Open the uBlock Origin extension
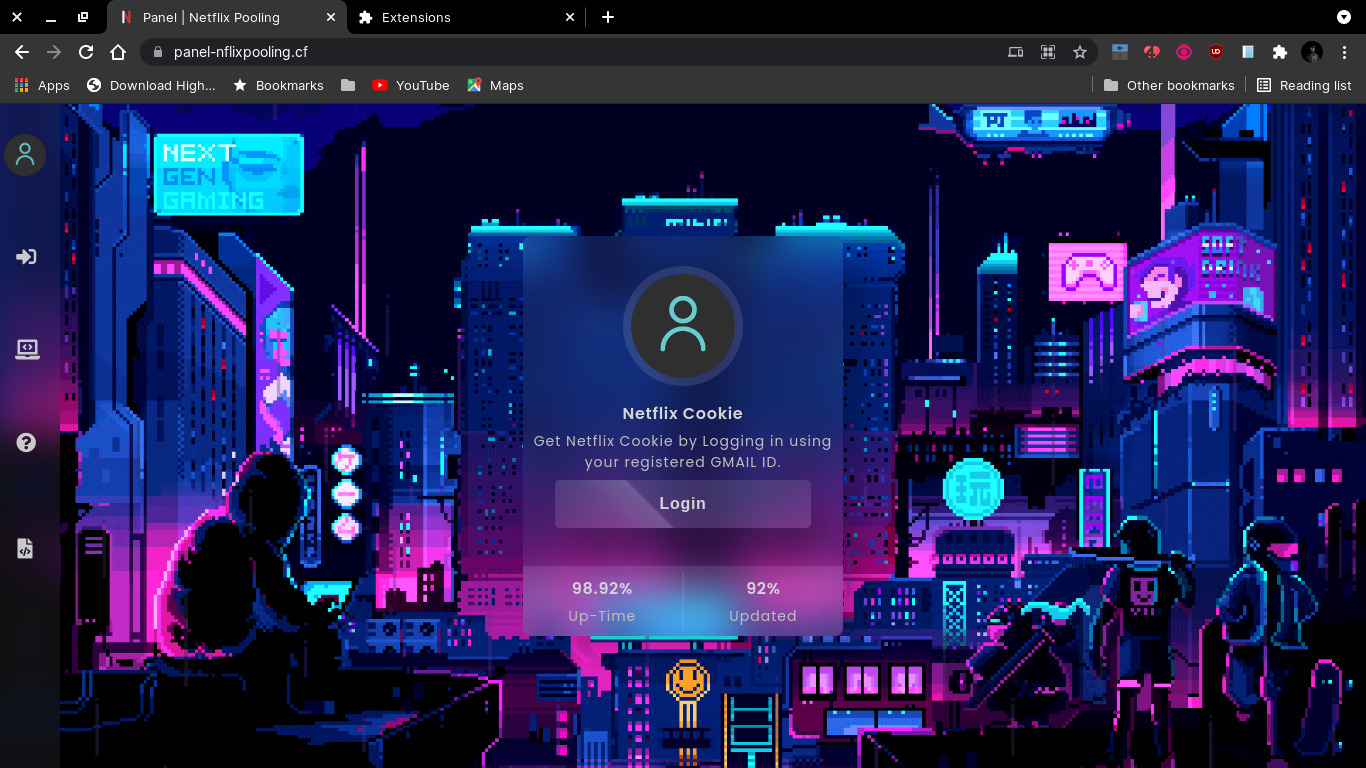 coord(1216,52)
